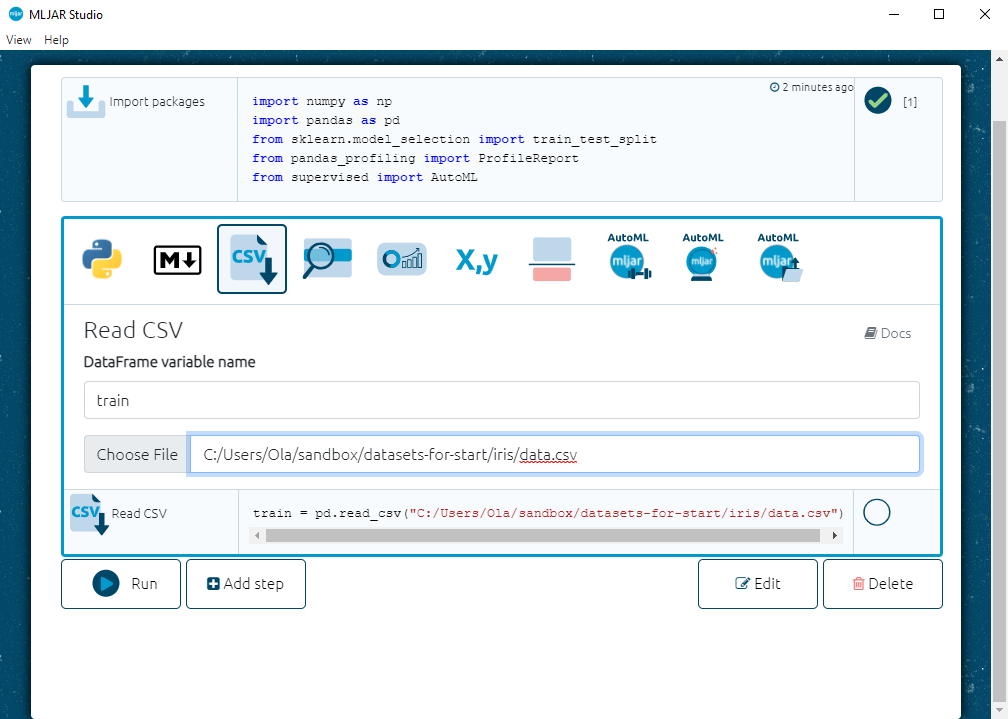The image size is (1008, 719).
Task: Open the Docs link
Action: (888, 333)
